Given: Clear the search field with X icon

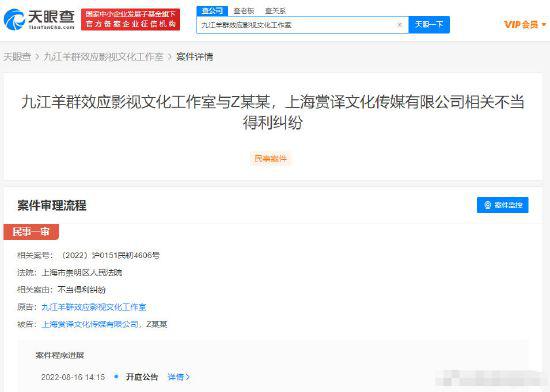Looking at the screenshot, I should click(399, 25).
